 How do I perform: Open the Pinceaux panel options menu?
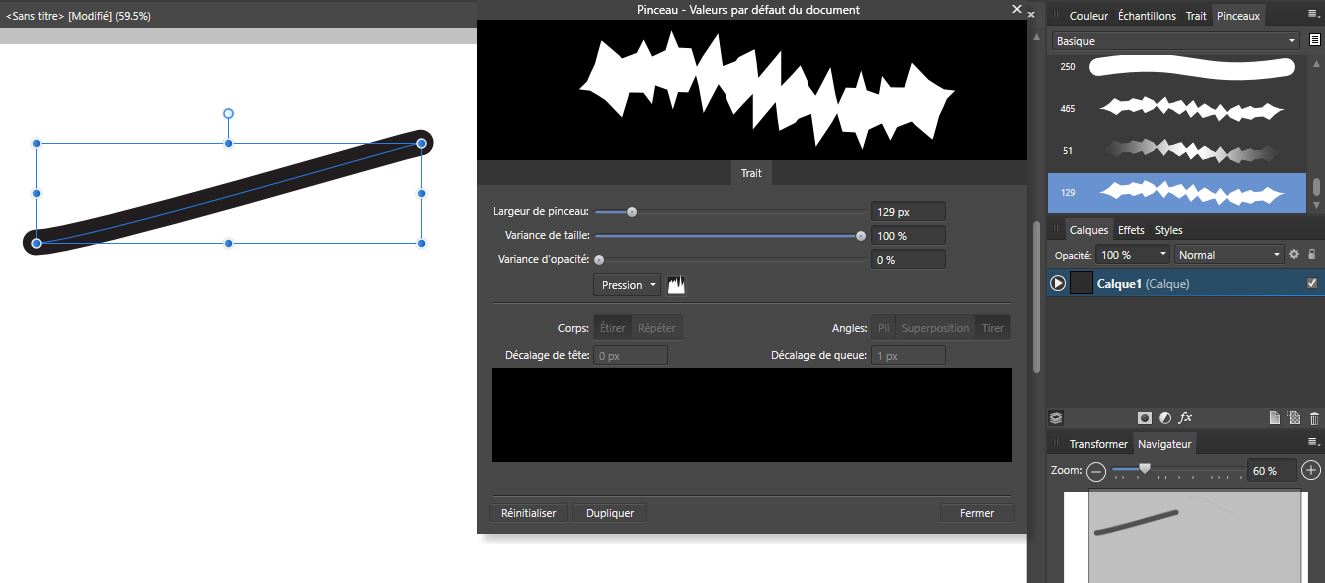(x=1313, y=15)
